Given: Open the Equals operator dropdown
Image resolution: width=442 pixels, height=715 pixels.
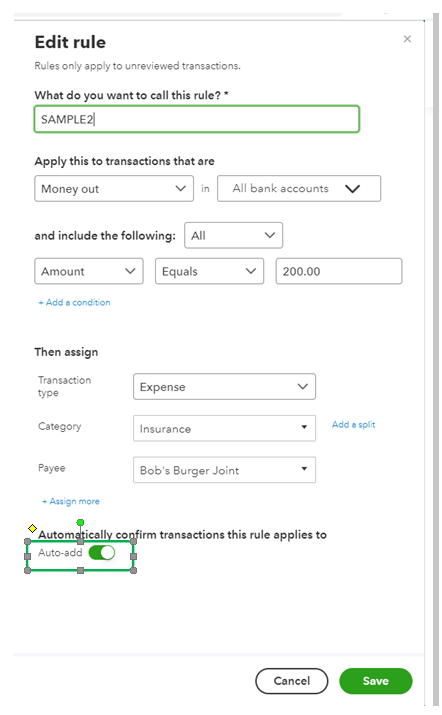Looking at the screenshot, I should click(209, 271).
